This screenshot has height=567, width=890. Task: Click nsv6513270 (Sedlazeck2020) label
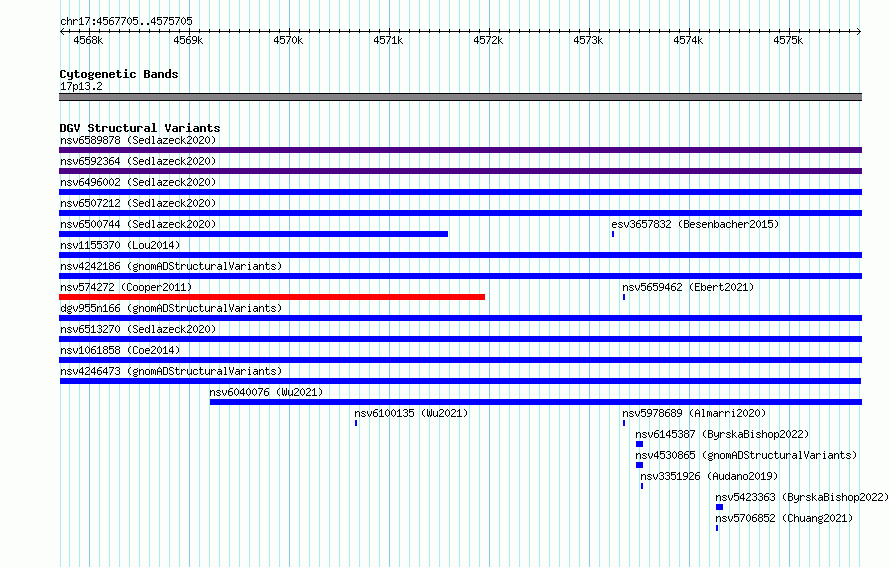tap(138, 329)
